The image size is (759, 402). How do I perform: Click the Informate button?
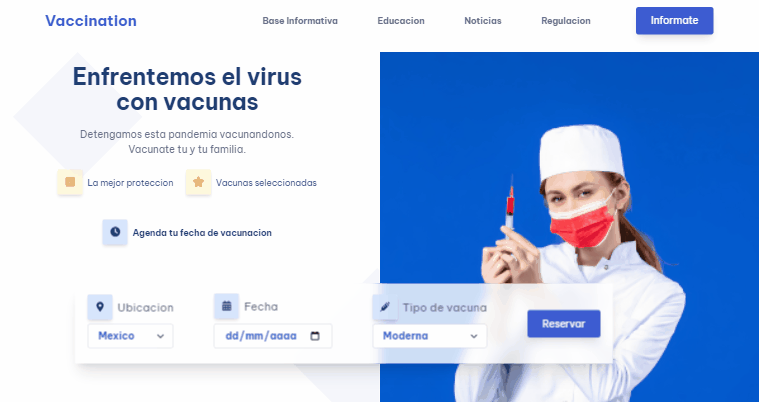674,21
